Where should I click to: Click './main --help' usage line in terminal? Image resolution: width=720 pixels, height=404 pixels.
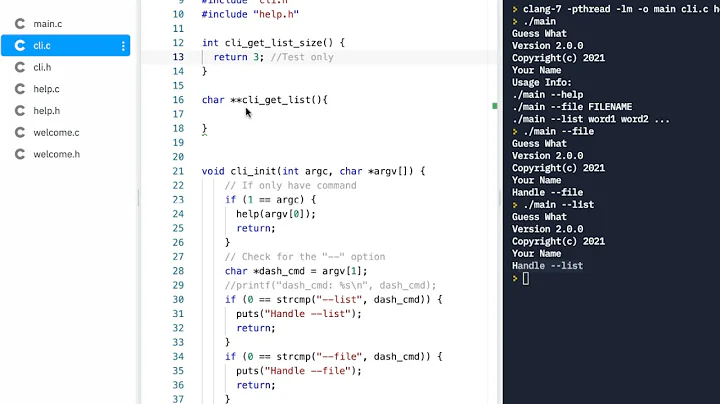548,95
